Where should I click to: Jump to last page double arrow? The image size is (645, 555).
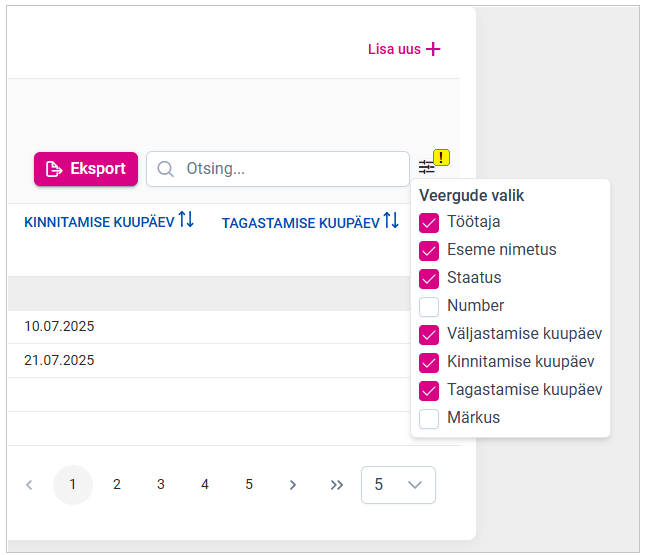pos(337,485)
